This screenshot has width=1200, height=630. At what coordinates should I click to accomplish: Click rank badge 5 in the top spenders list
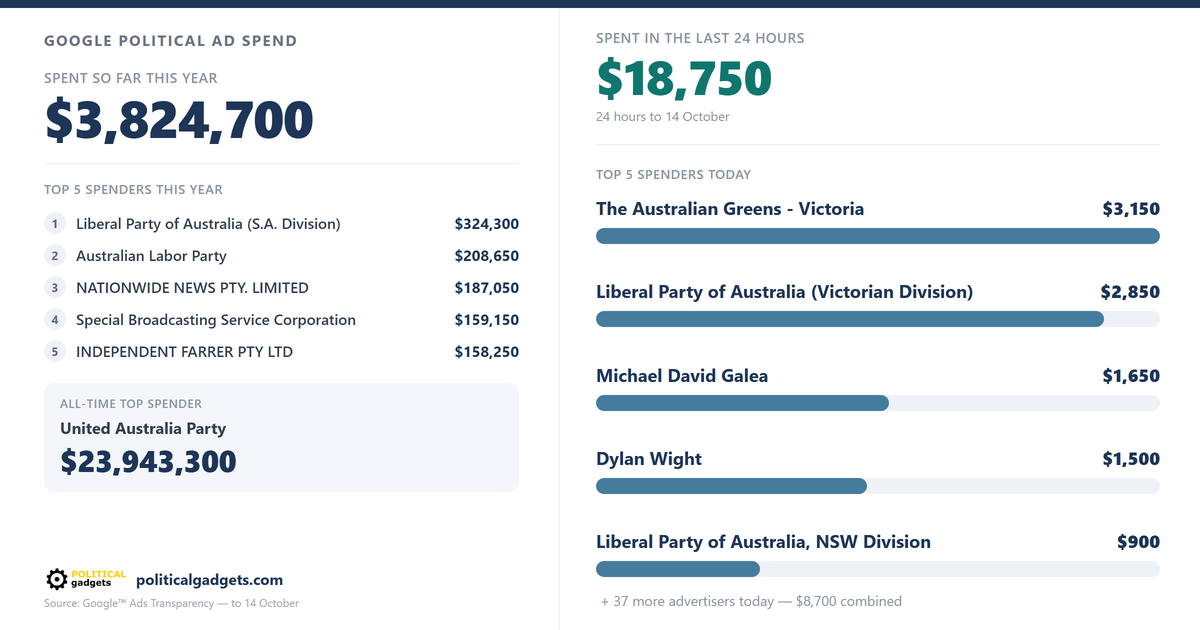click(x=55, y=352)
